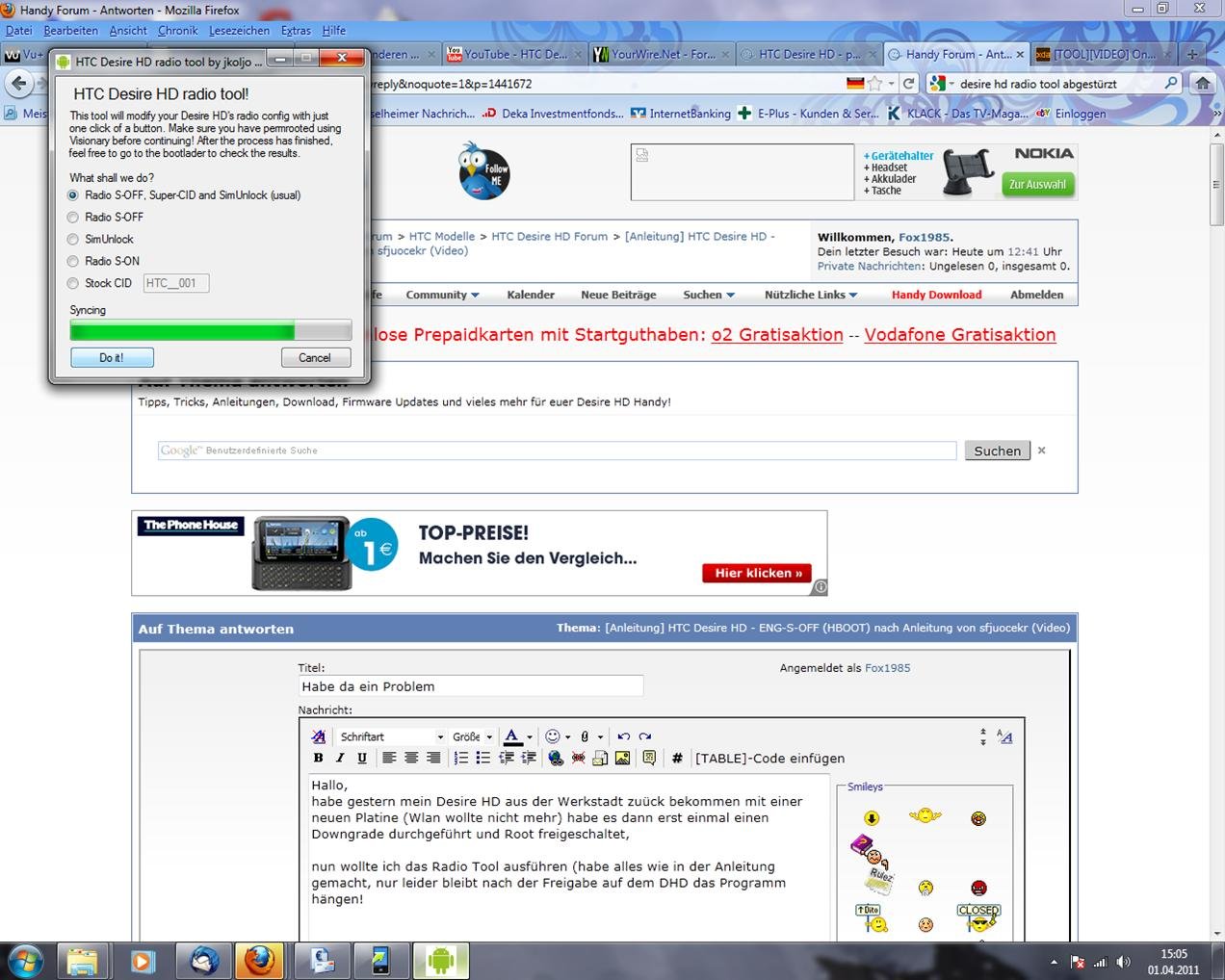The height and width of the screenshot is (980, 1225).
Task: Open the Schriftart font dropdown
Action: [391, 736]
